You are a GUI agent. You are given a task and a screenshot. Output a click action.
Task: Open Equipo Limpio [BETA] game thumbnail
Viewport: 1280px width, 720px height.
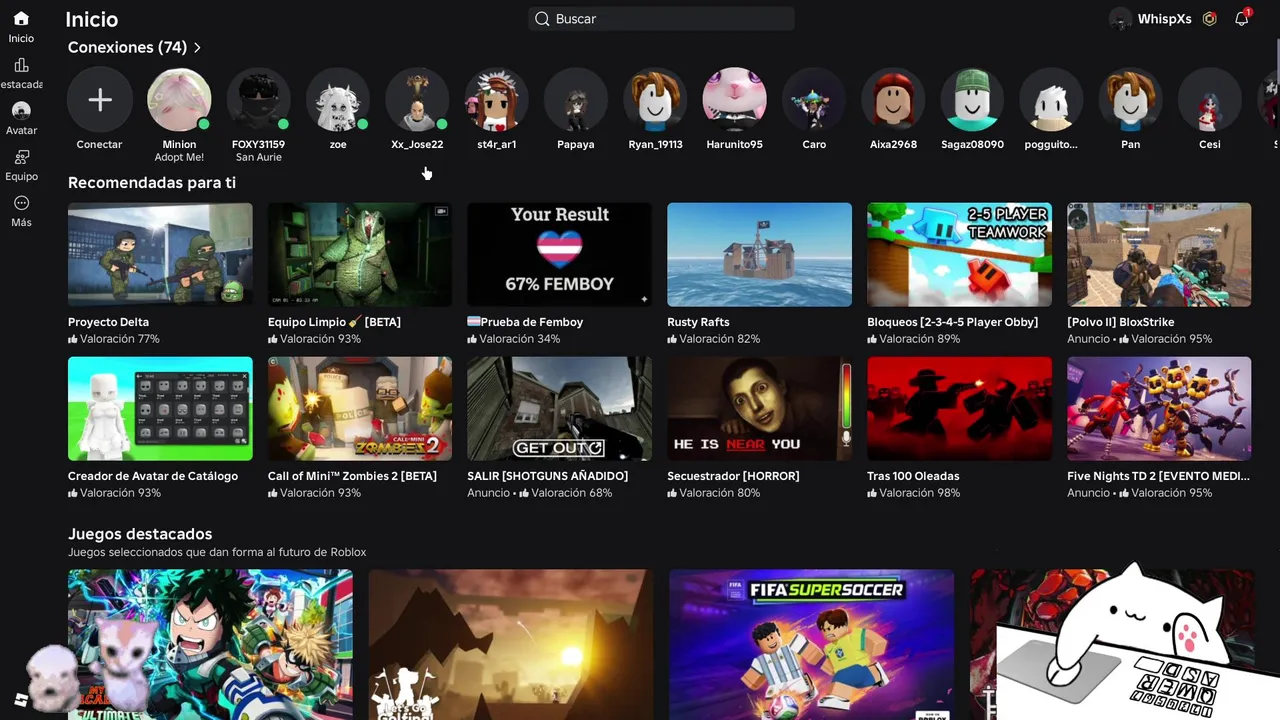360,255
